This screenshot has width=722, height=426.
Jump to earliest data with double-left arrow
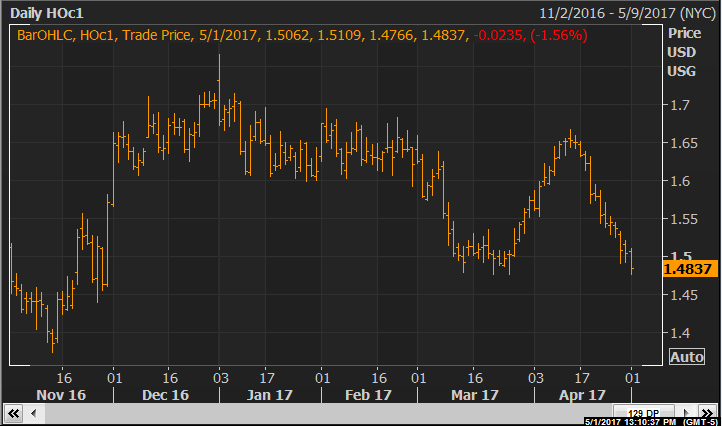coord(14,413)
